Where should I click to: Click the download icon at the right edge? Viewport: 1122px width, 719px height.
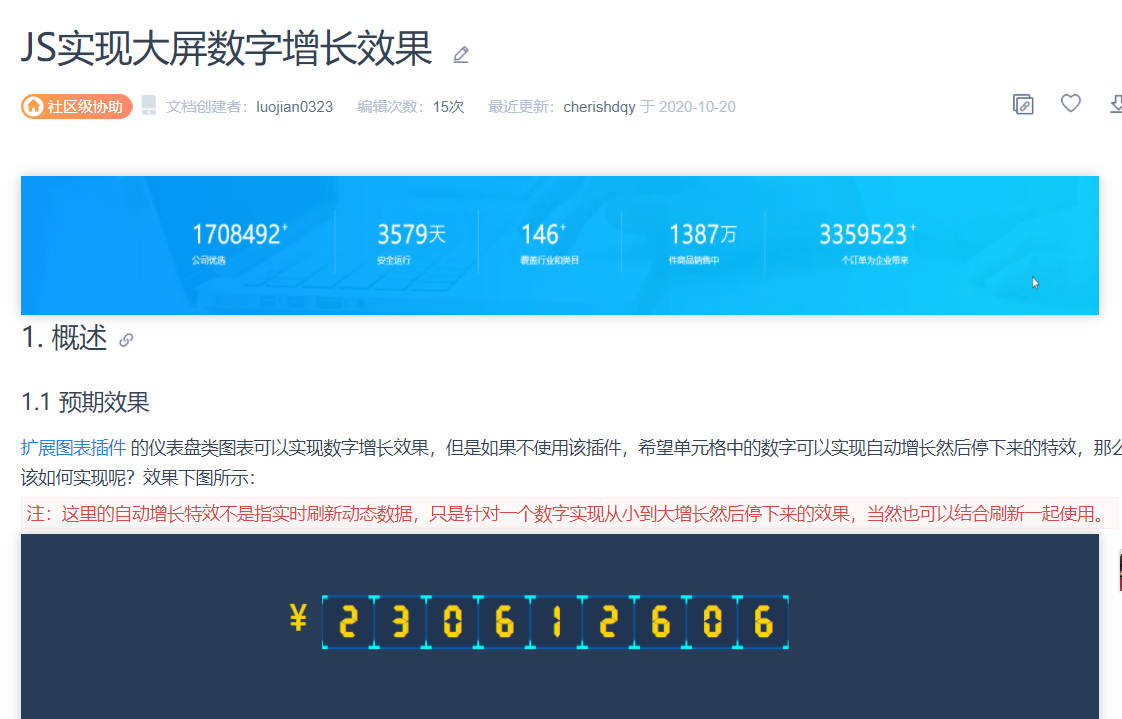tap(1116, 104)
